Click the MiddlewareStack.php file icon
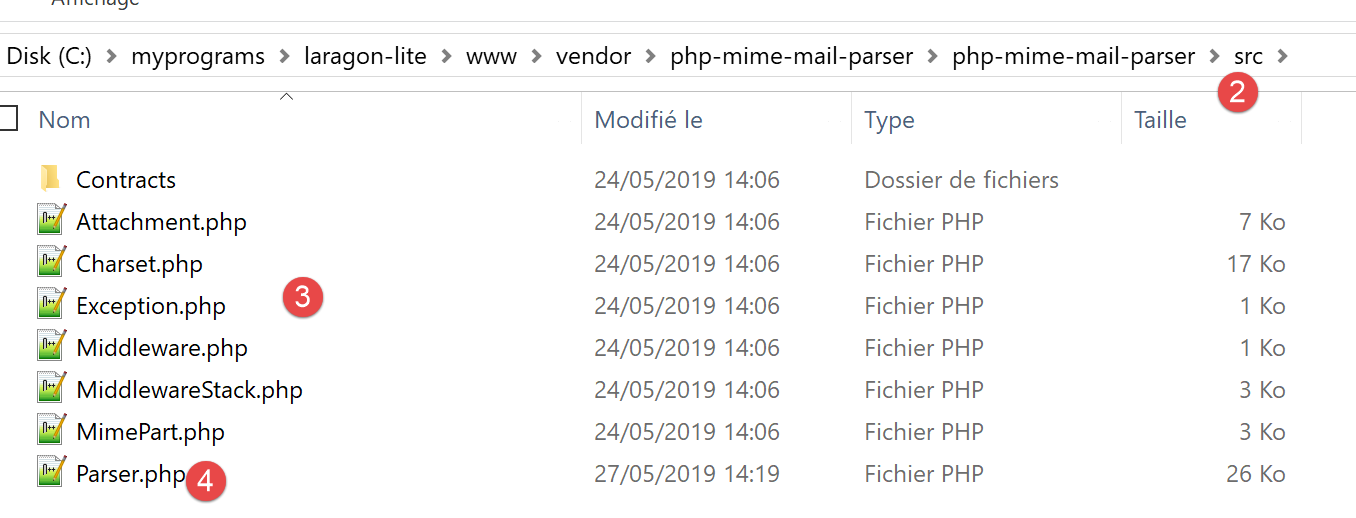Screen dimensions: 1356x518 [51, 389]
